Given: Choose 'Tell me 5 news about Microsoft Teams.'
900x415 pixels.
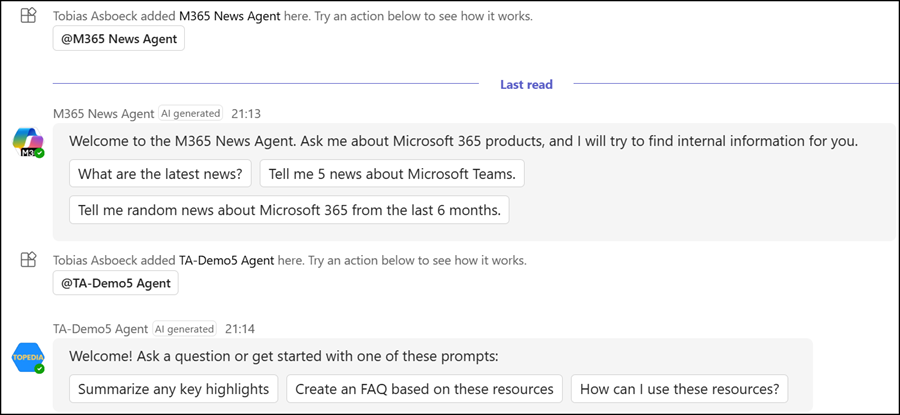Looking at the screenshot, I should (x=392, y=173).
